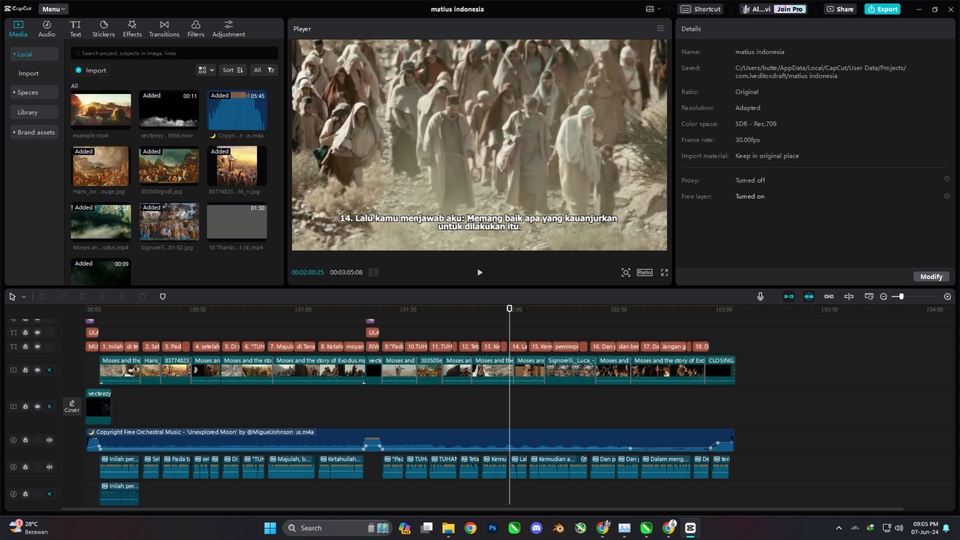Click the Cover edit icon on timeline

[72, 406]
